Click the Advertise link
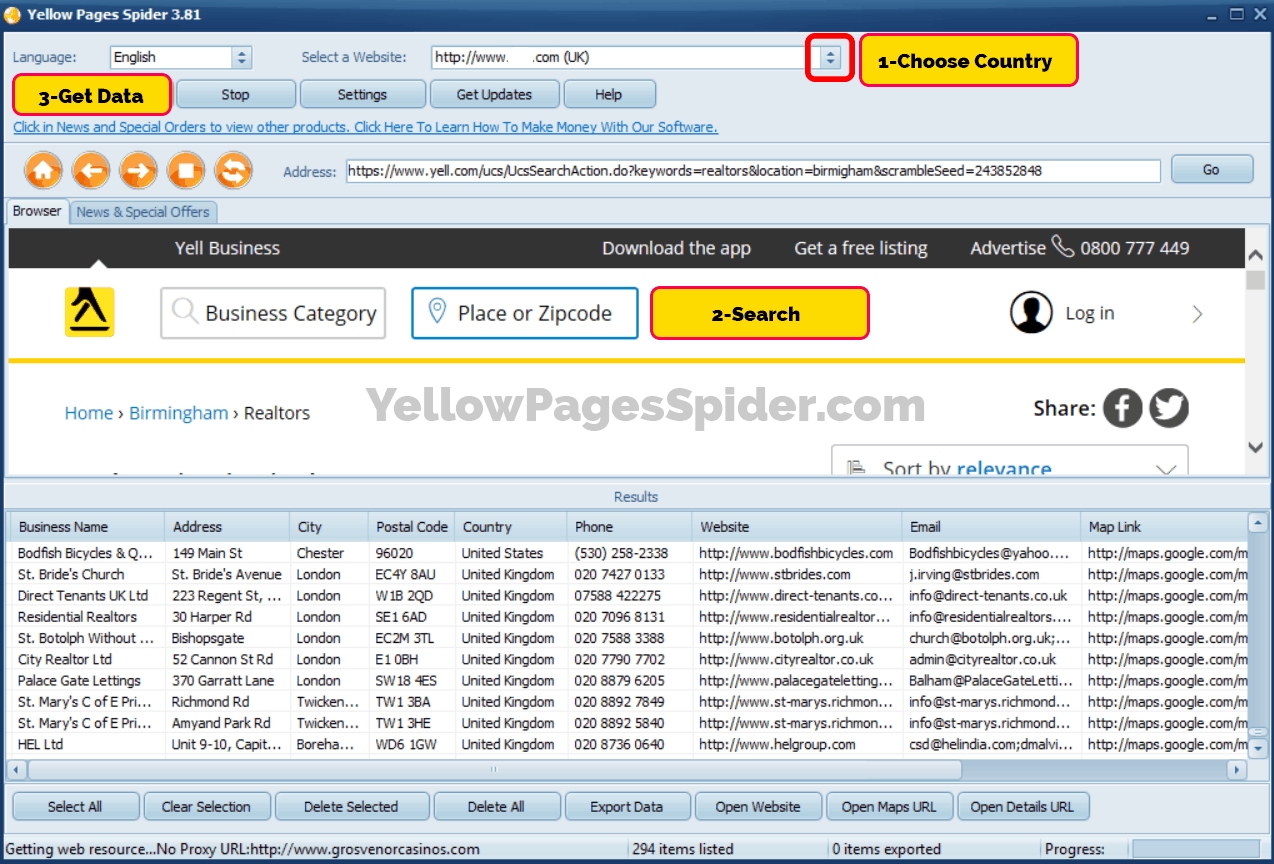This screenshot has height=864, width=1274. click(x=1007, y=248)
